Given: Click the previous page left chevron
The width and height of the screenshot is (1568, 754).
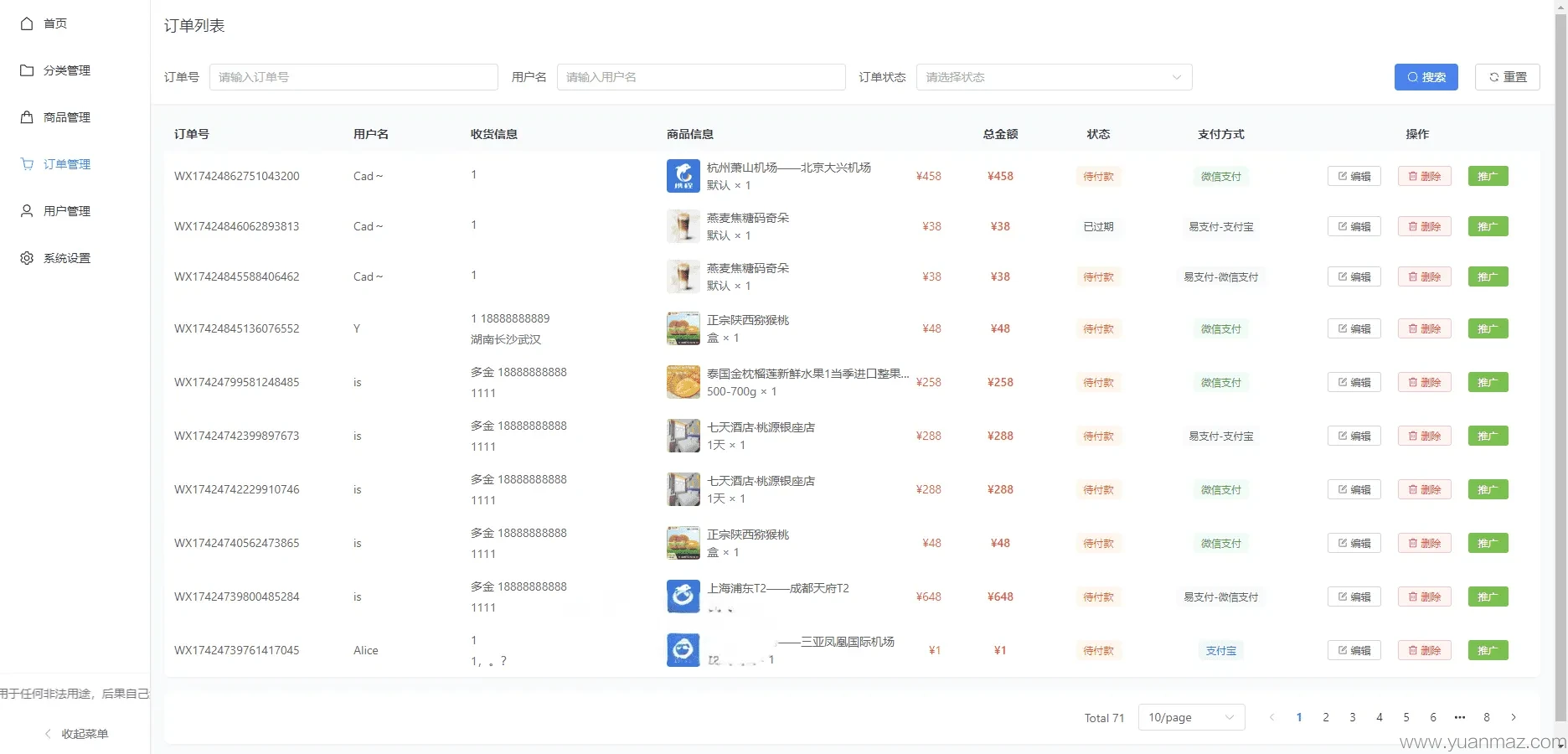Looking at the screenshot, I should click(x=1272, y=717).
